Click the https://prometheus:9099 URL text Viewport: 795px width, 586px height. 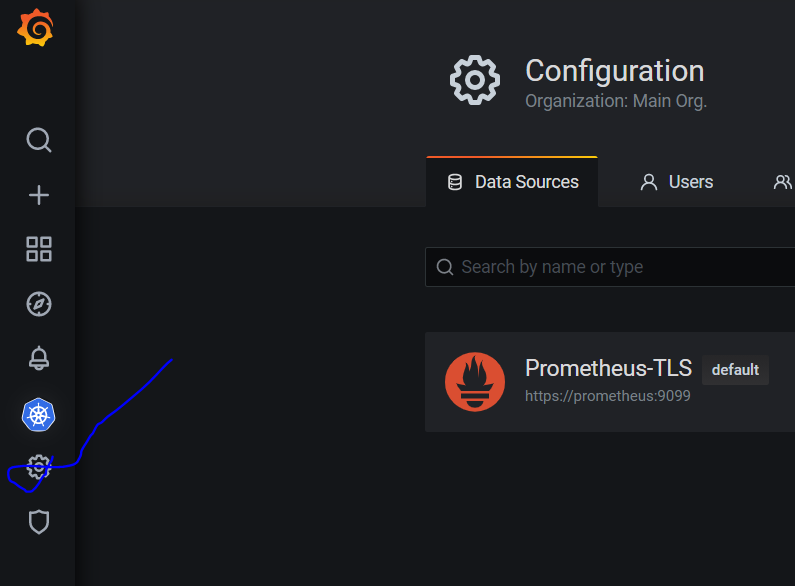[607, 396]
